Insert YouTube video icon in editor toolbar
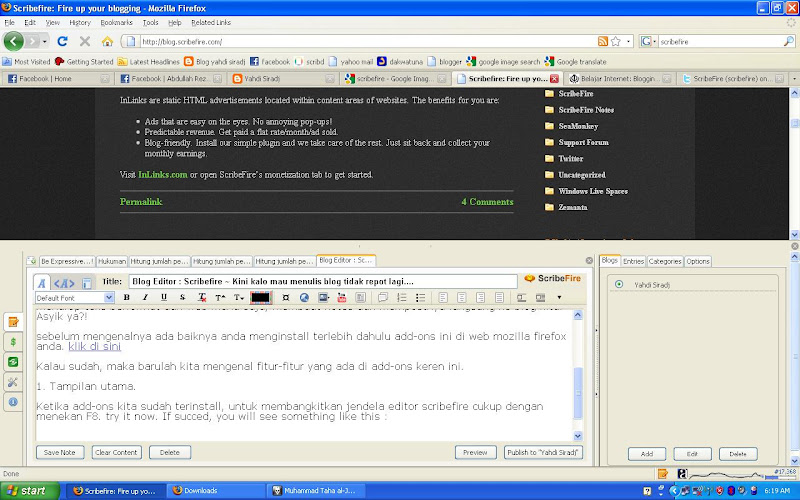This screenshot has height=500, width=800. (x=342, y=297)
